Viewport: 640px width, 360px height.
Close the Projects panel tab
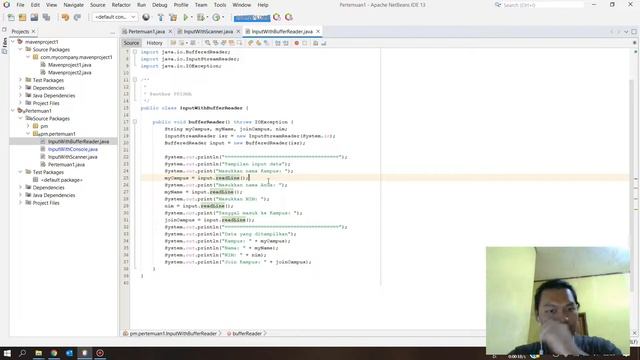click(x=33, y=31)
